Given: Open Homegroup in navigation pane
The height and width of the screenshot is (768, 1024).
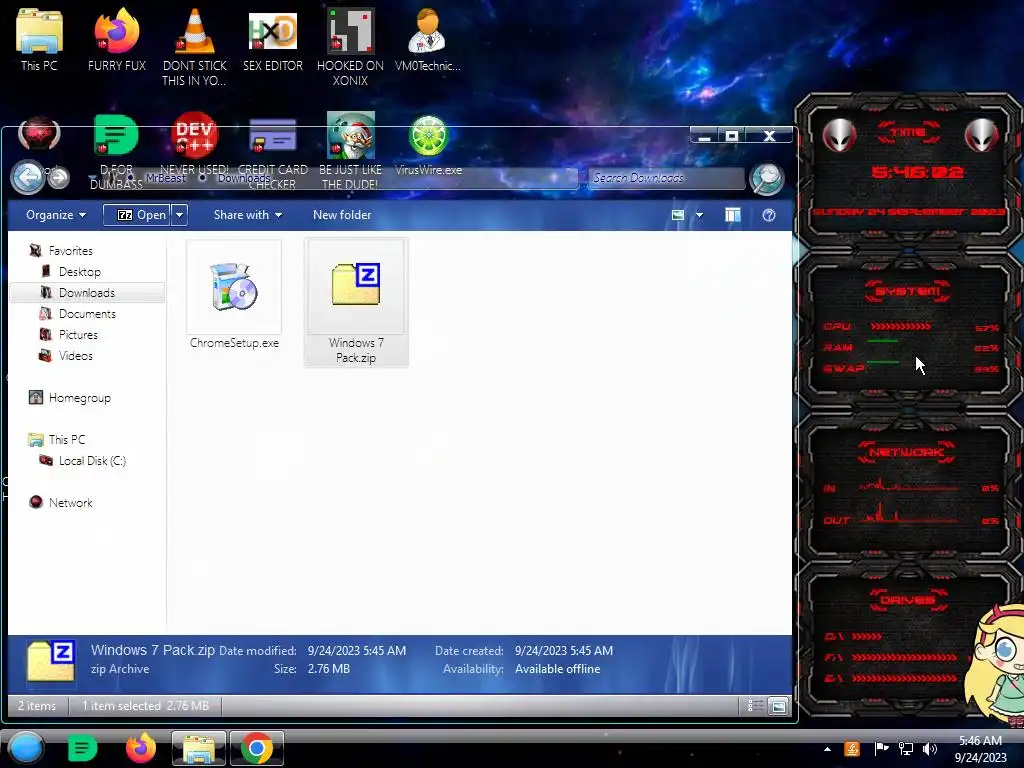Looking at the screenshot, I should 79,398.
